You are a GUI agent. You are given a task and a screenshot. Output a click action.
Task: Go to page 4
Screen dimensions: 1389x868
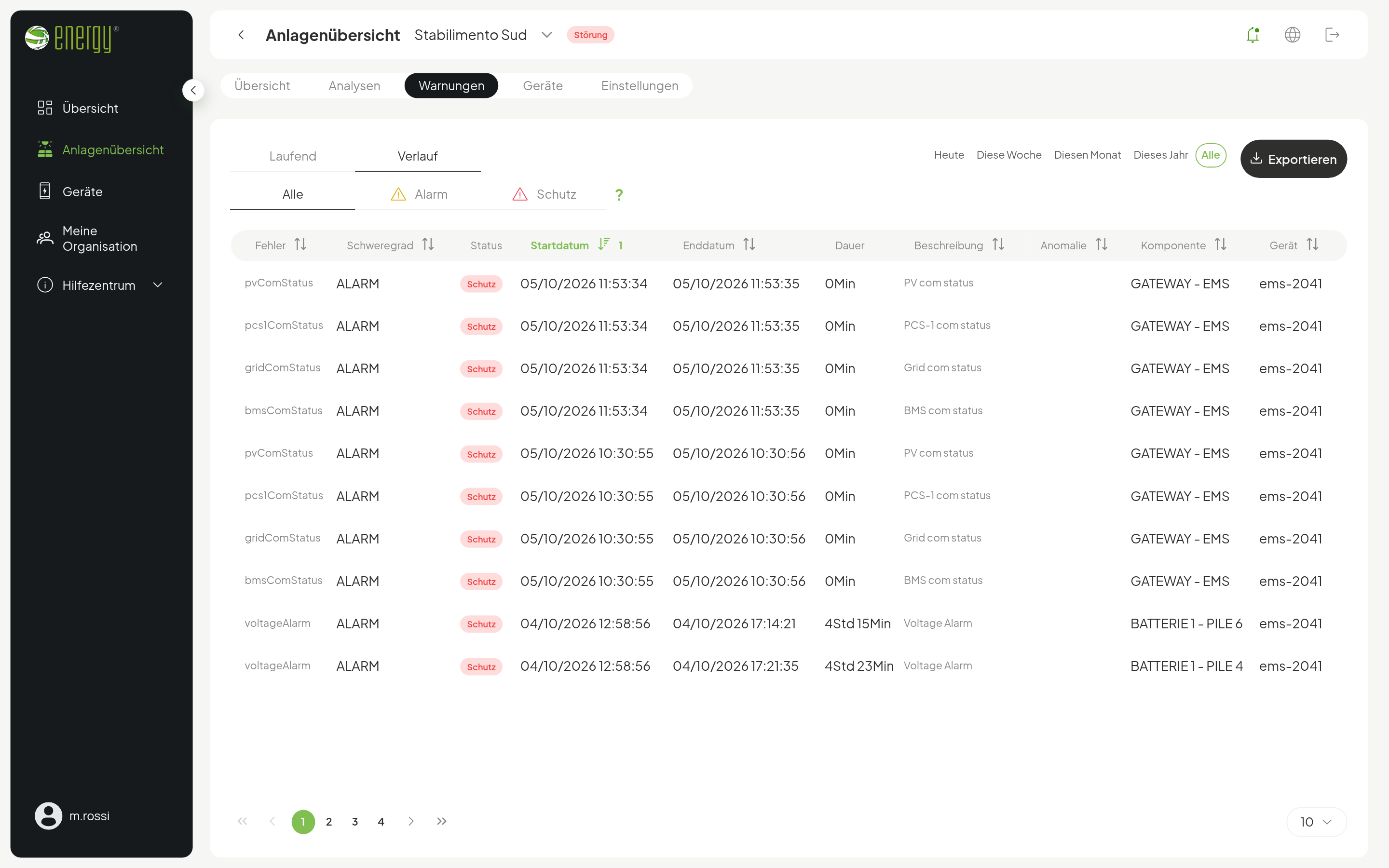pos(381,822)
